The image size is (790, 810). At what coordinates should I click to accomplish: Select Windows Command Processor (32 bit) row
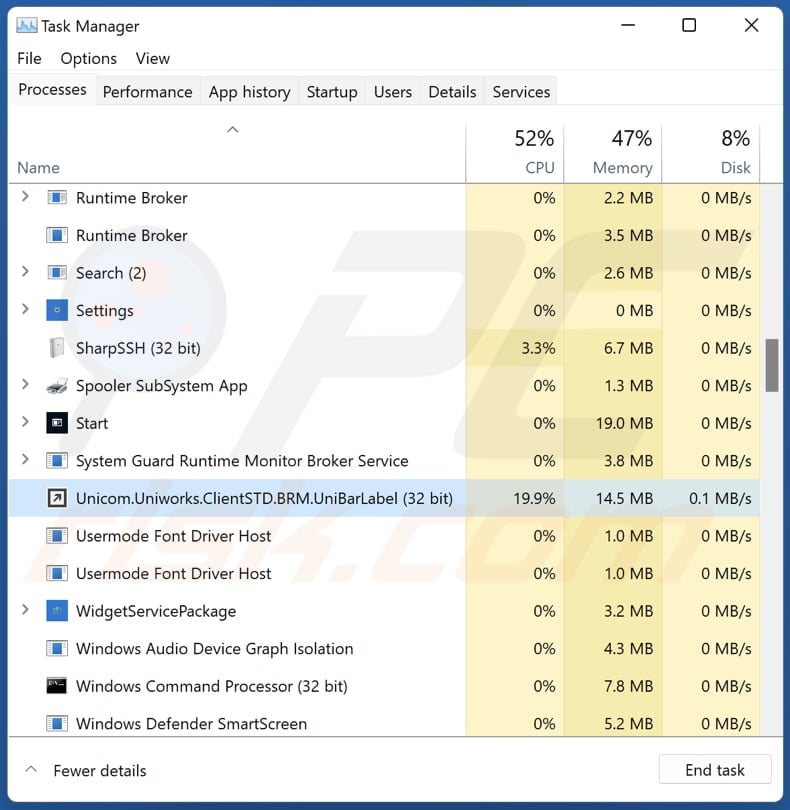point(384,686)
